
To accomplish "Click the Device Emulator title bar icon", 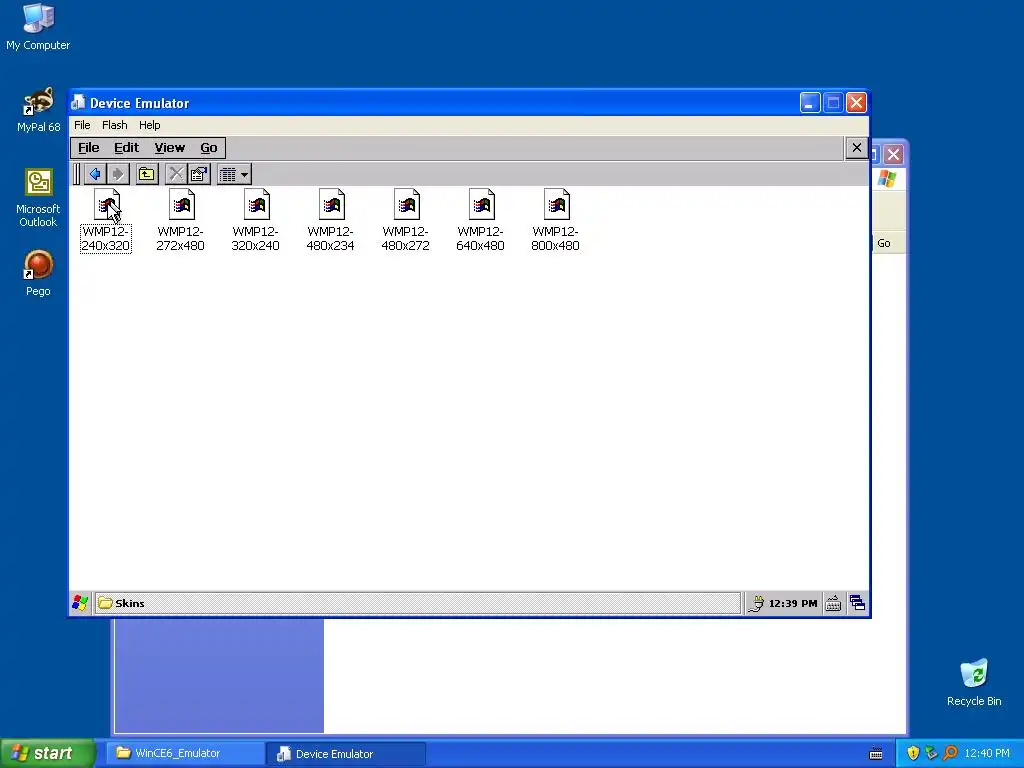I will [78, 103].
